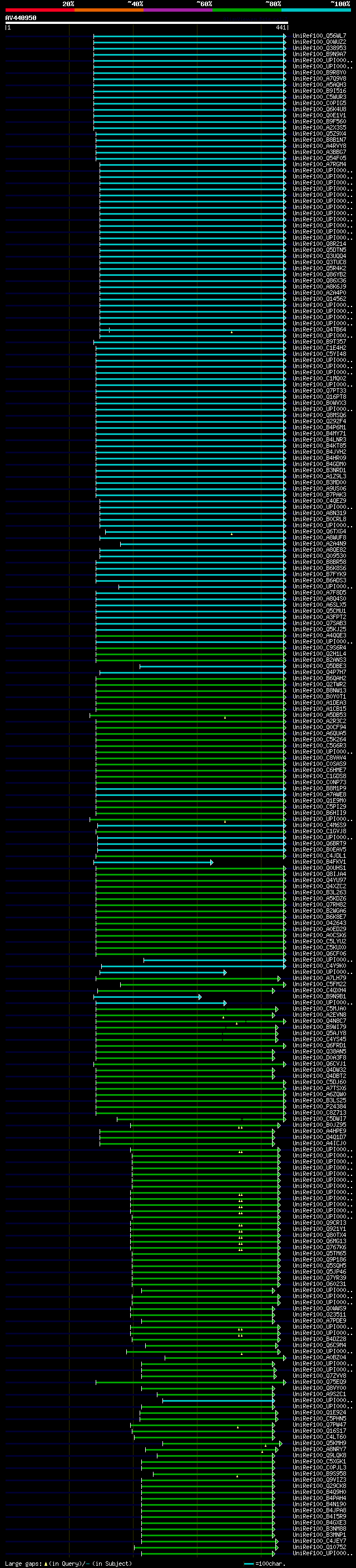Screen dimensions: 356x1568
Task: Click the alignment bar for UniRef100_Q4TB64
Action: pos(192,330)
